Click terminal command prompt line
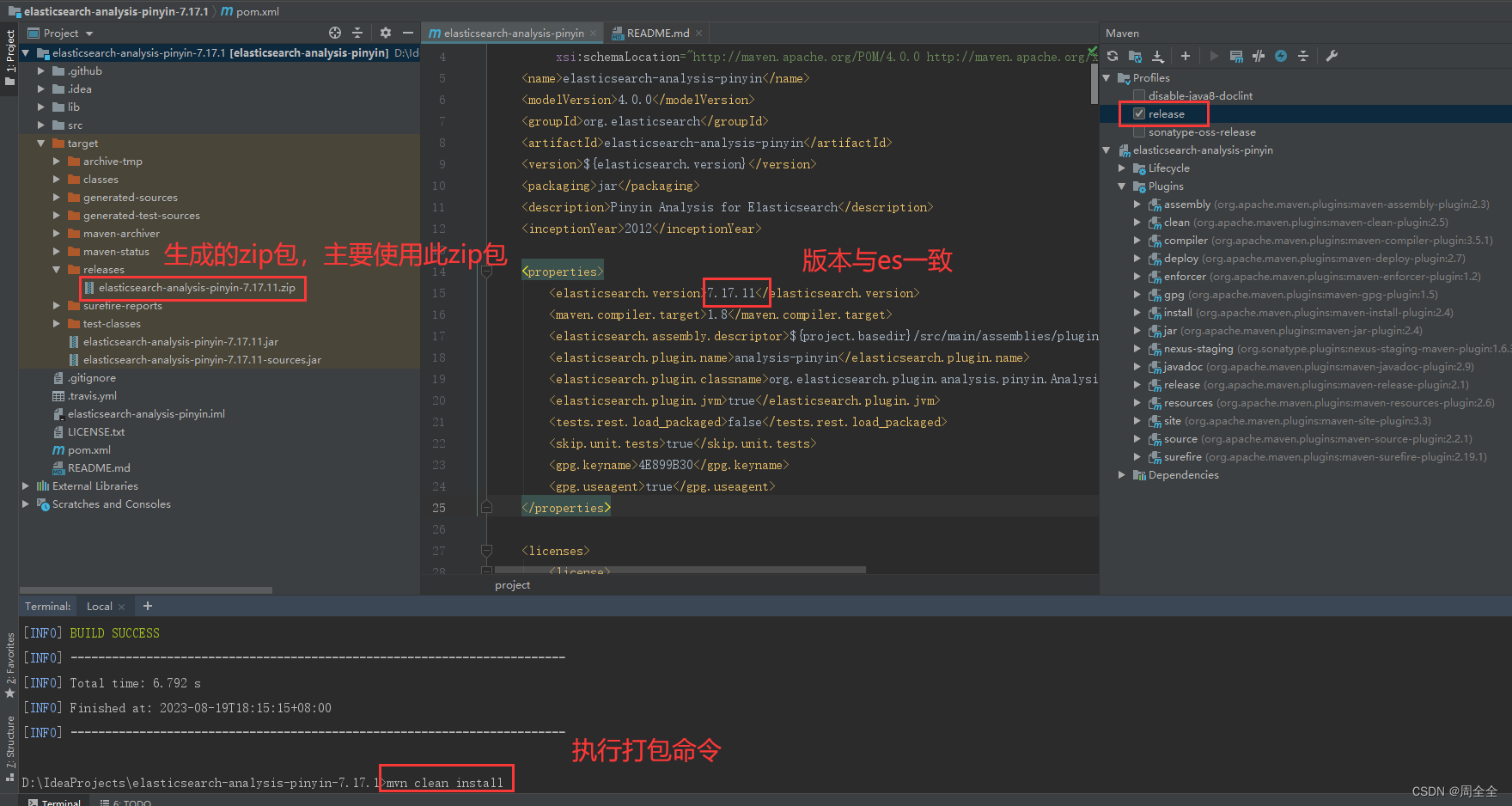Viewport: 1512px width, 806px height. pyautogui.click(x=263, y=783)
